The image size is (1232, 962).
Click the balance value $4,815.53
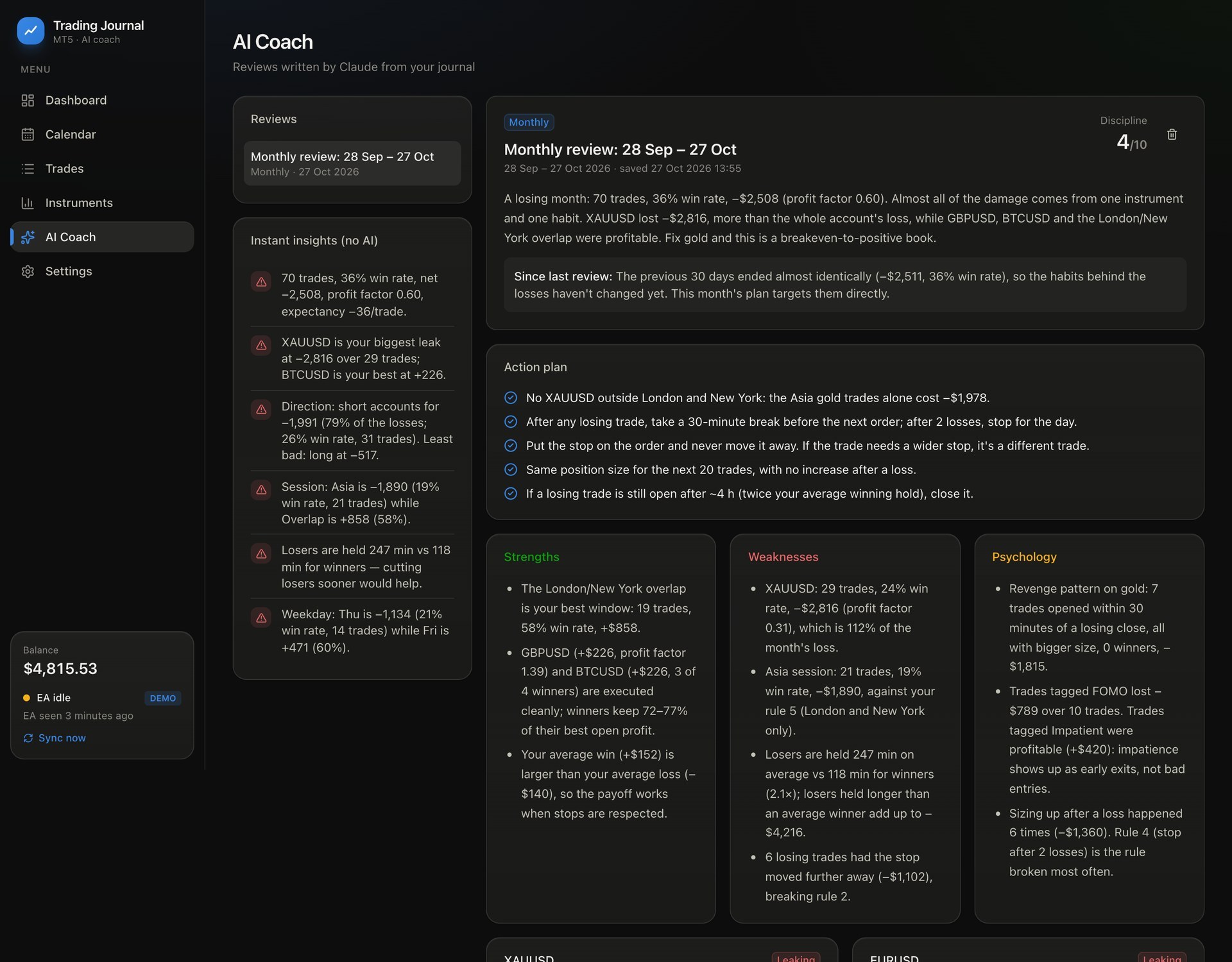click(x=60, y=668)
